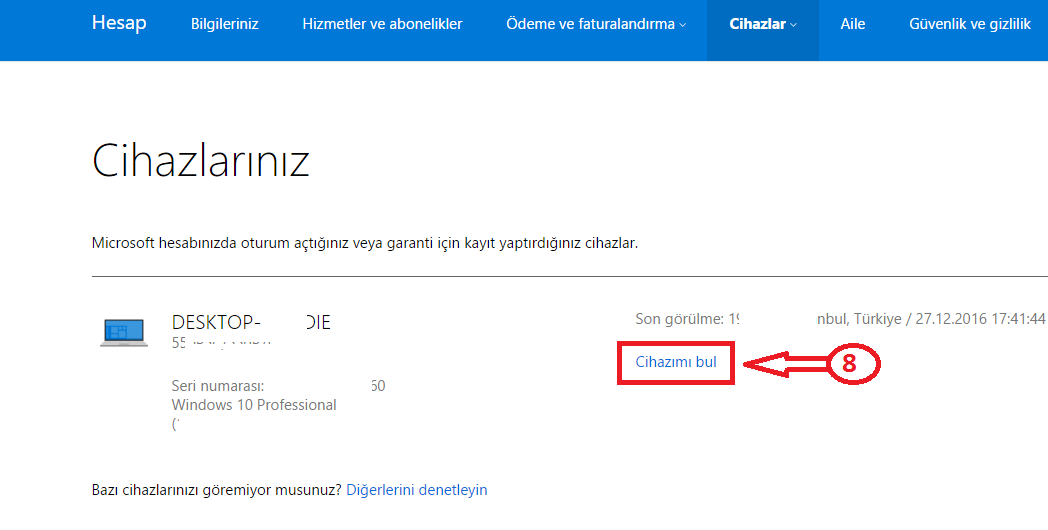Open the Aile menu item
Viewport: 1048px width, 530px height.
853,24
